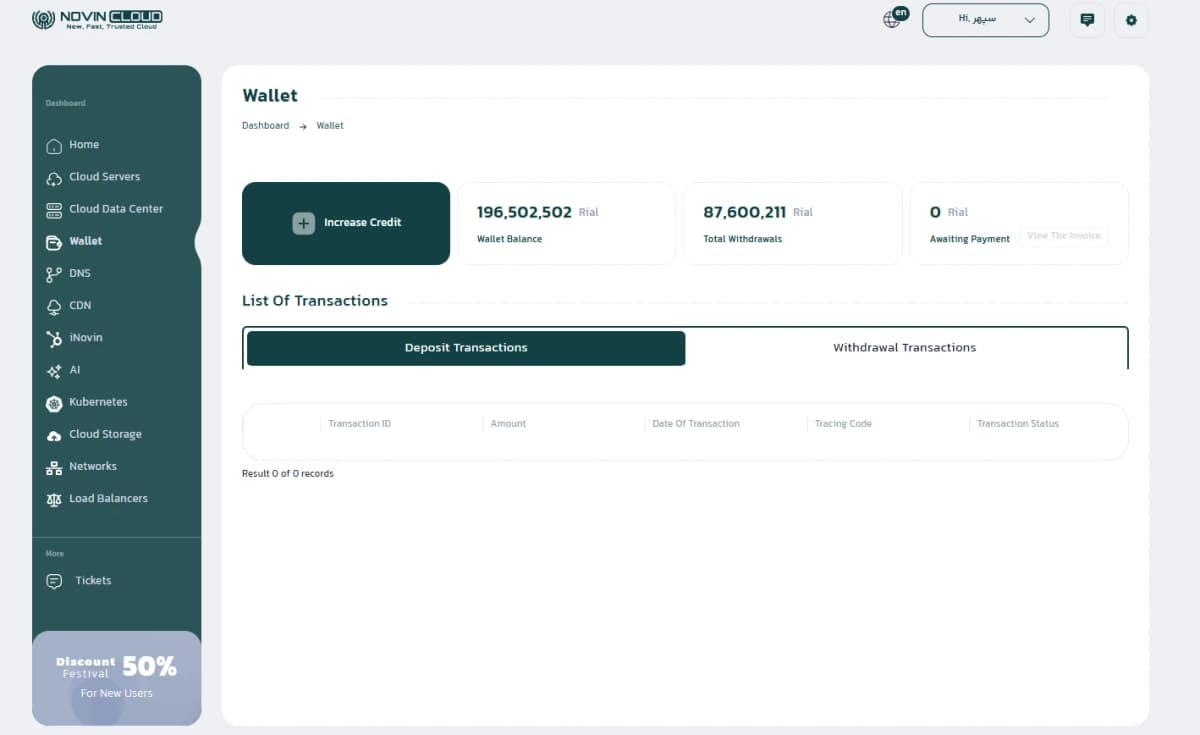1200x735 pixels.
Task: Click the Transaction Status column header
Action: [x=1018, y=424]
